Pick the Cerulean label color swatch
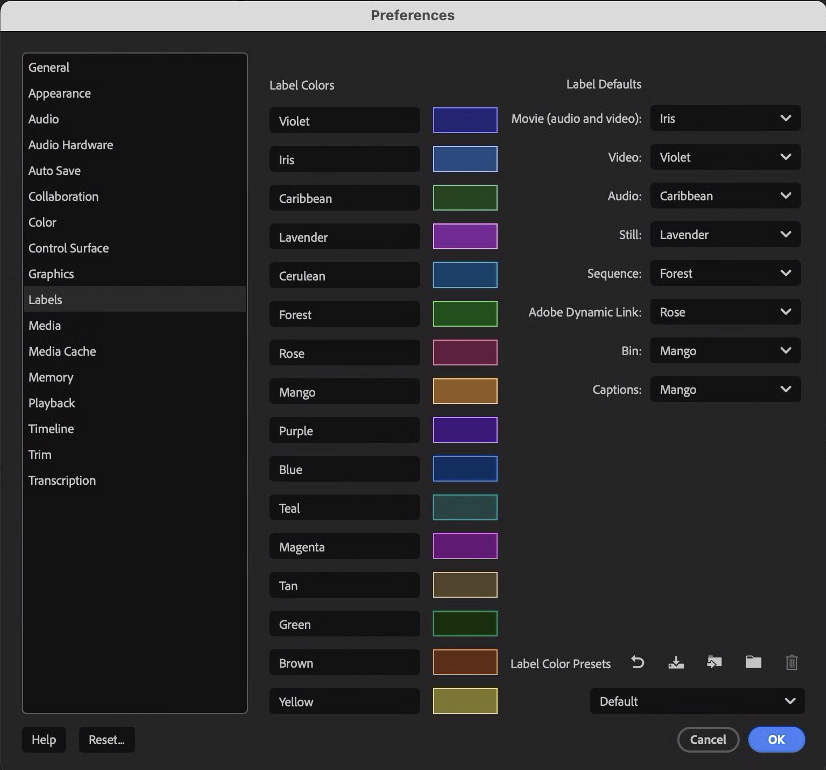 pyautogui.click(x=465, y=276)
